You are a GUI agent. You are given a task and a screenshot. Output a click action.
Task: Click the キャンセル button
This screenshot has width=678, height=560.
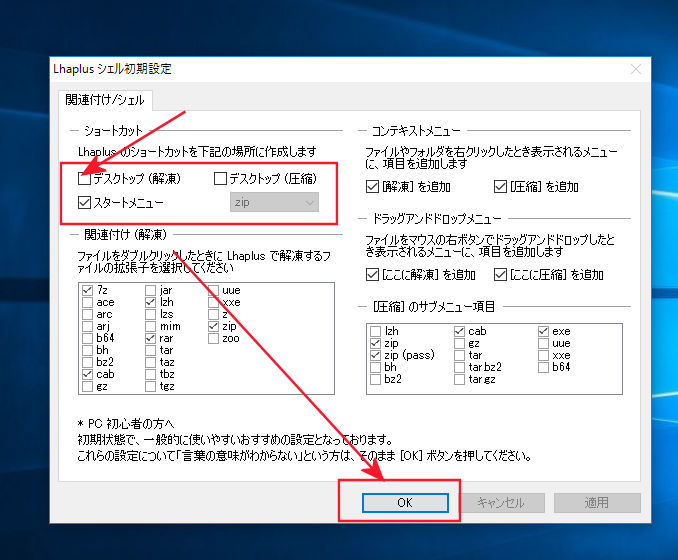tap(501, 502)
